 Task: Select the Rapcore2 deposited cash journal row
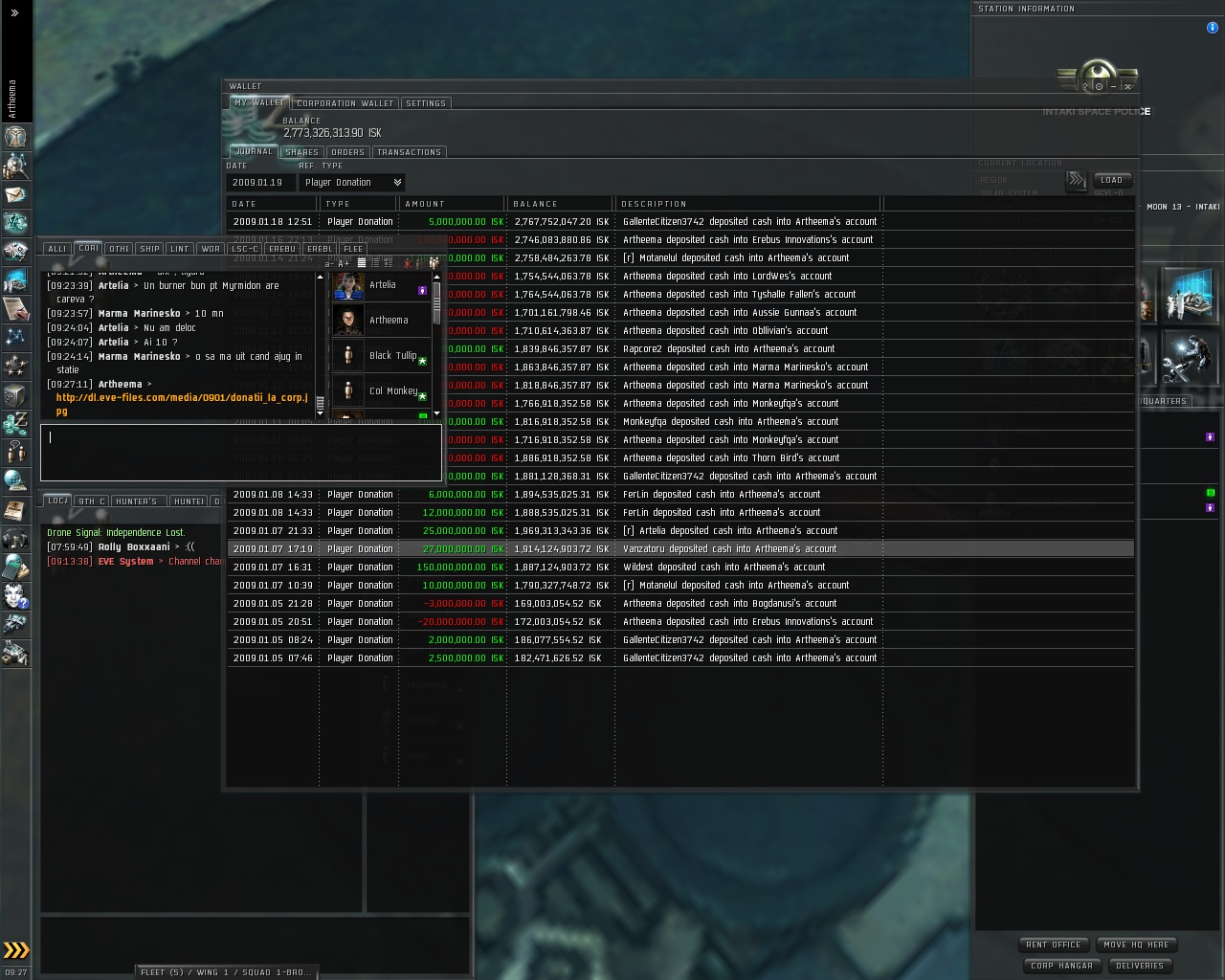680,349
